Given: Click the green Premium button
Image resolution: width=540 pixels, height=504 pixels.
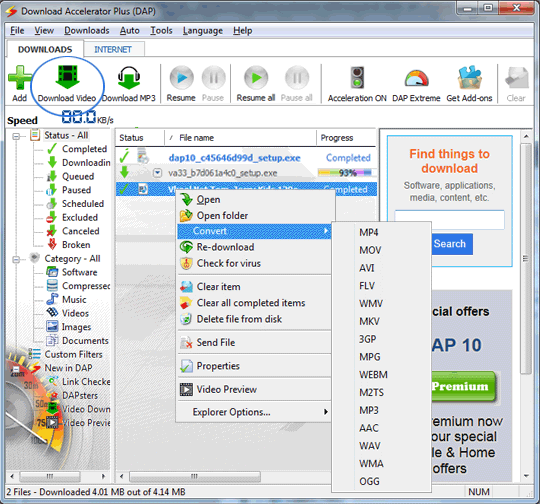Looking at the screenshot, I should 463,386.
